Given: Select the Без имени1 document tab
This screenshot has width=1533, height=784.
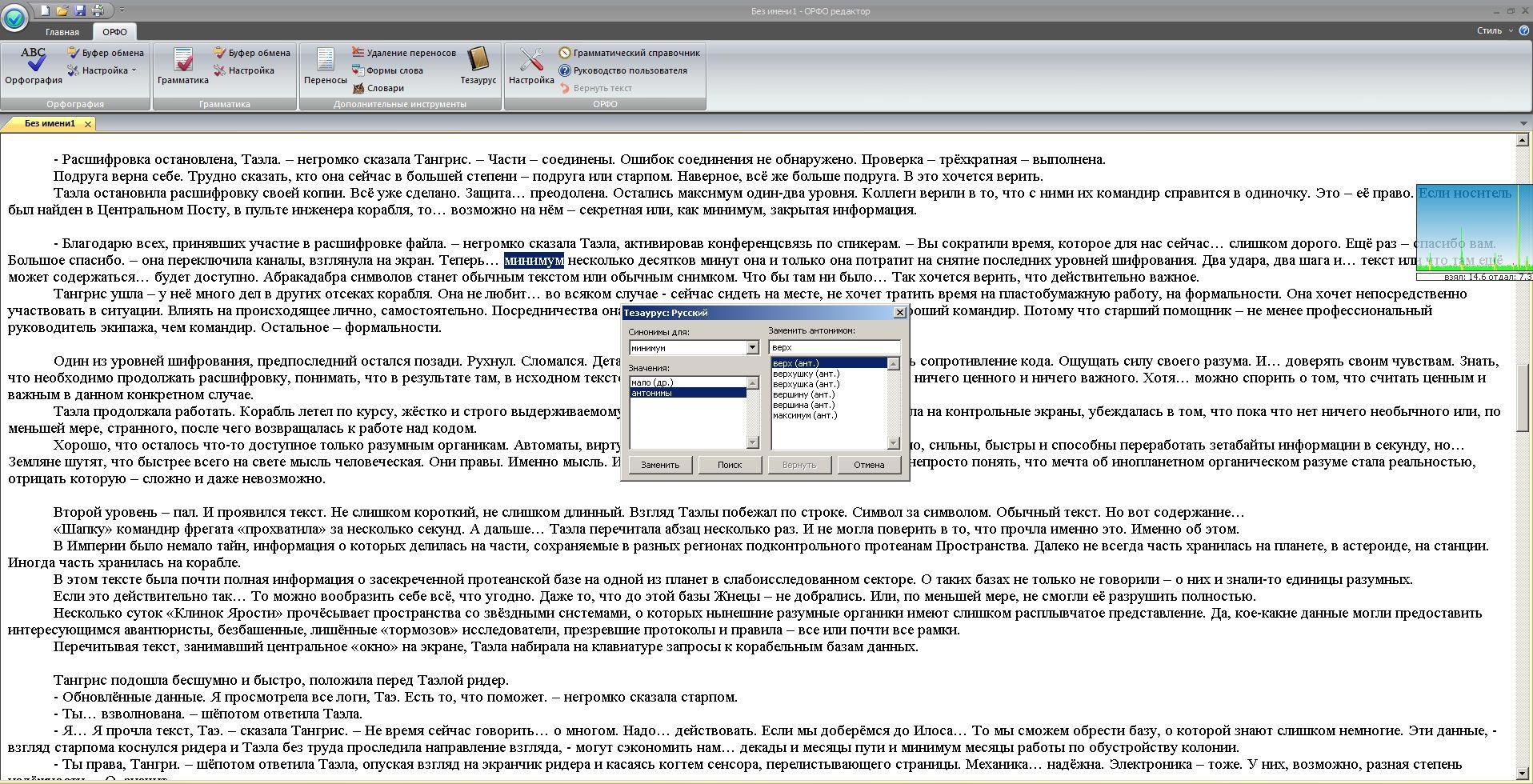Looking at the screenshot, I should [x=50, y=124].
